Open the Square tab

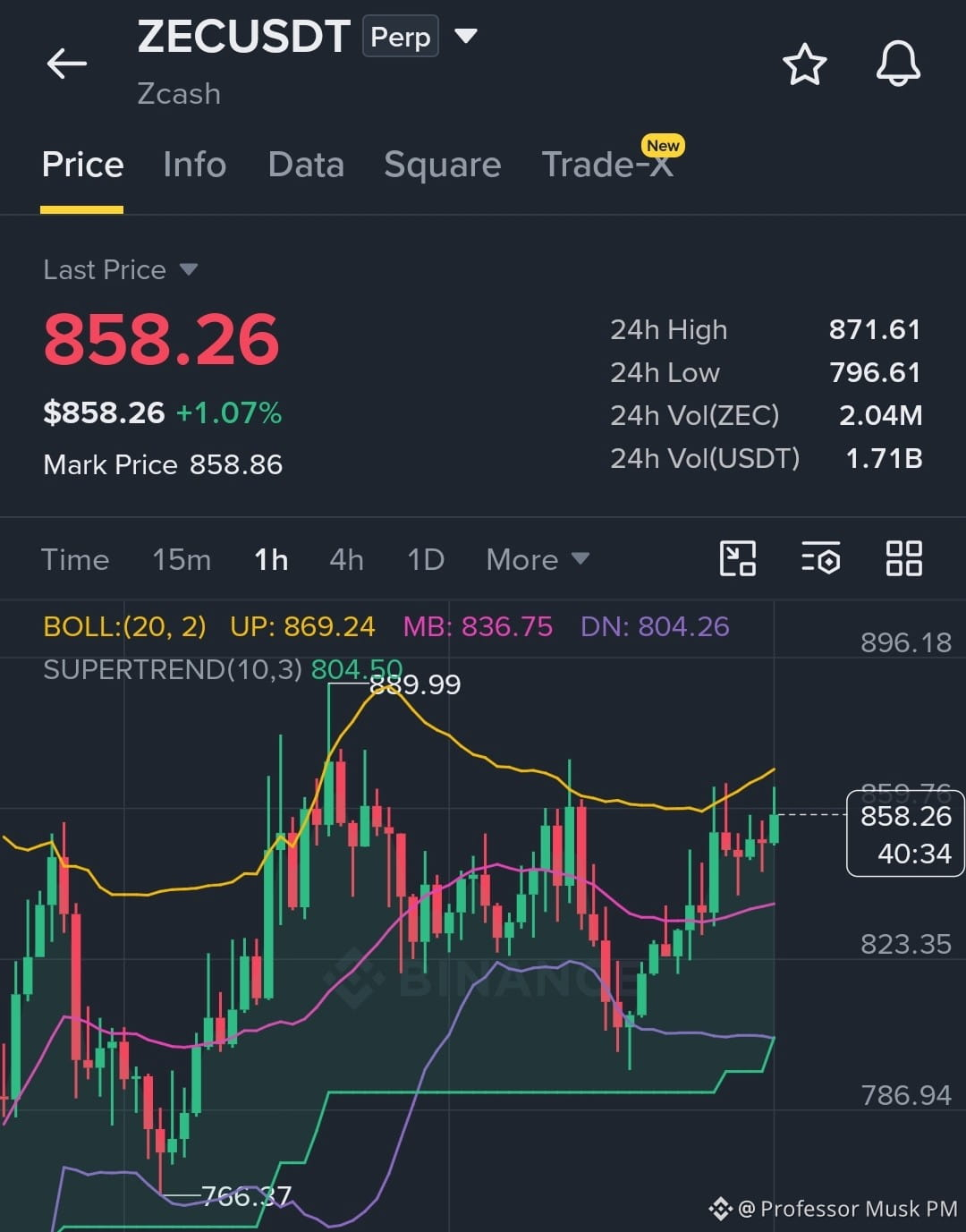coord(442,165)
